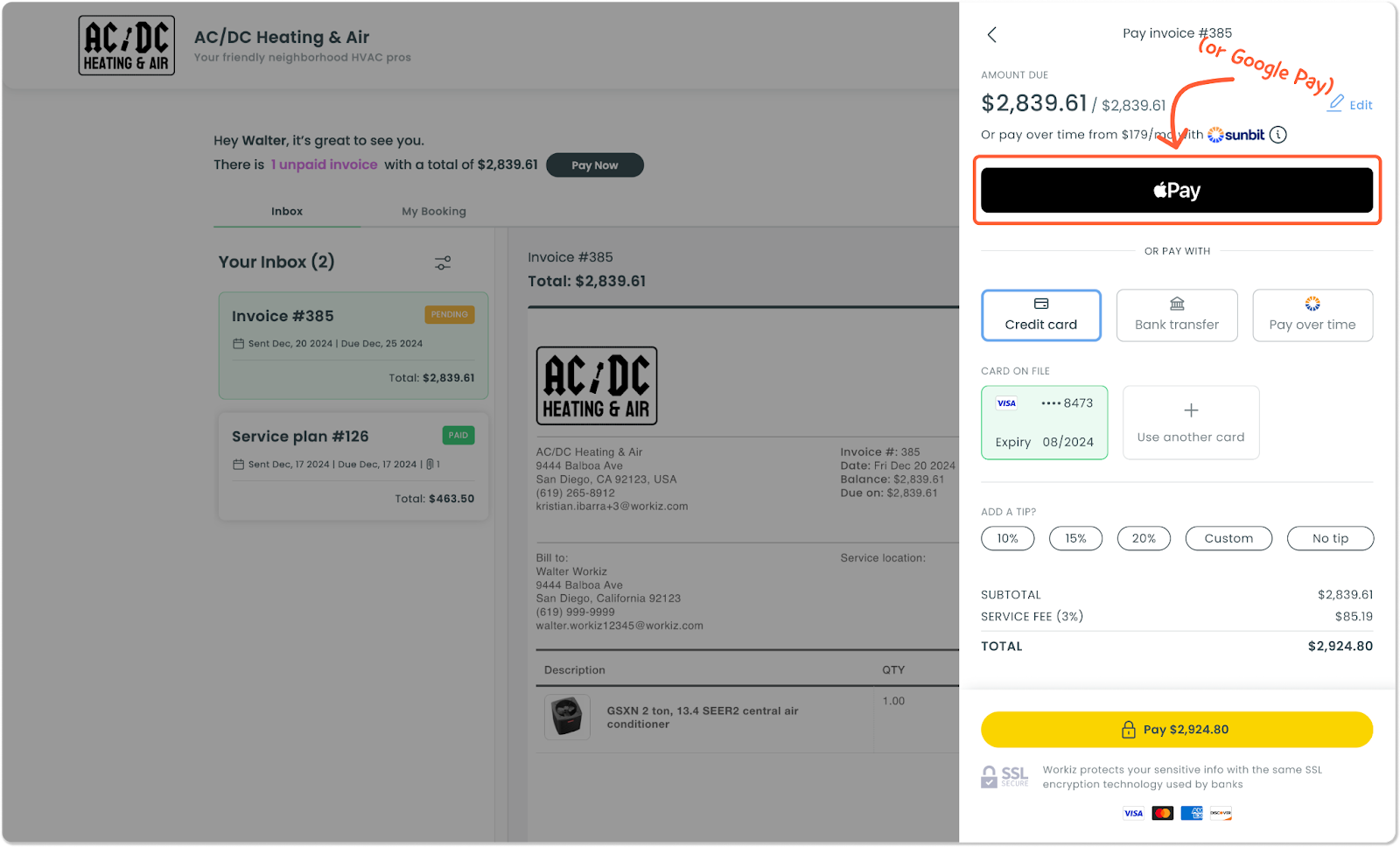Select Bank transfer payment method
This screenshot has width=1400, height=847.
[x=1177, y=315]
